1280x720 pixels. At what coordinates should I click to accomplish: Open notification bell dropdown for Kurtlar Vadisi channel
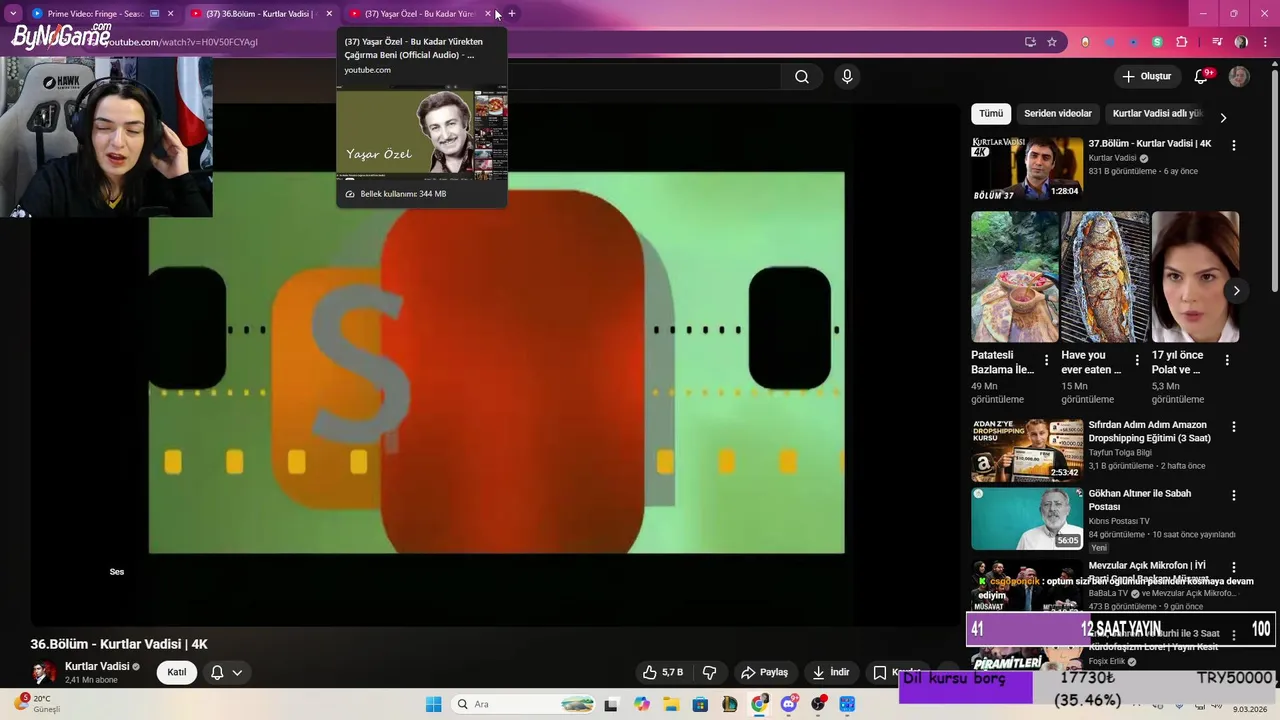(x=227, y=672)
